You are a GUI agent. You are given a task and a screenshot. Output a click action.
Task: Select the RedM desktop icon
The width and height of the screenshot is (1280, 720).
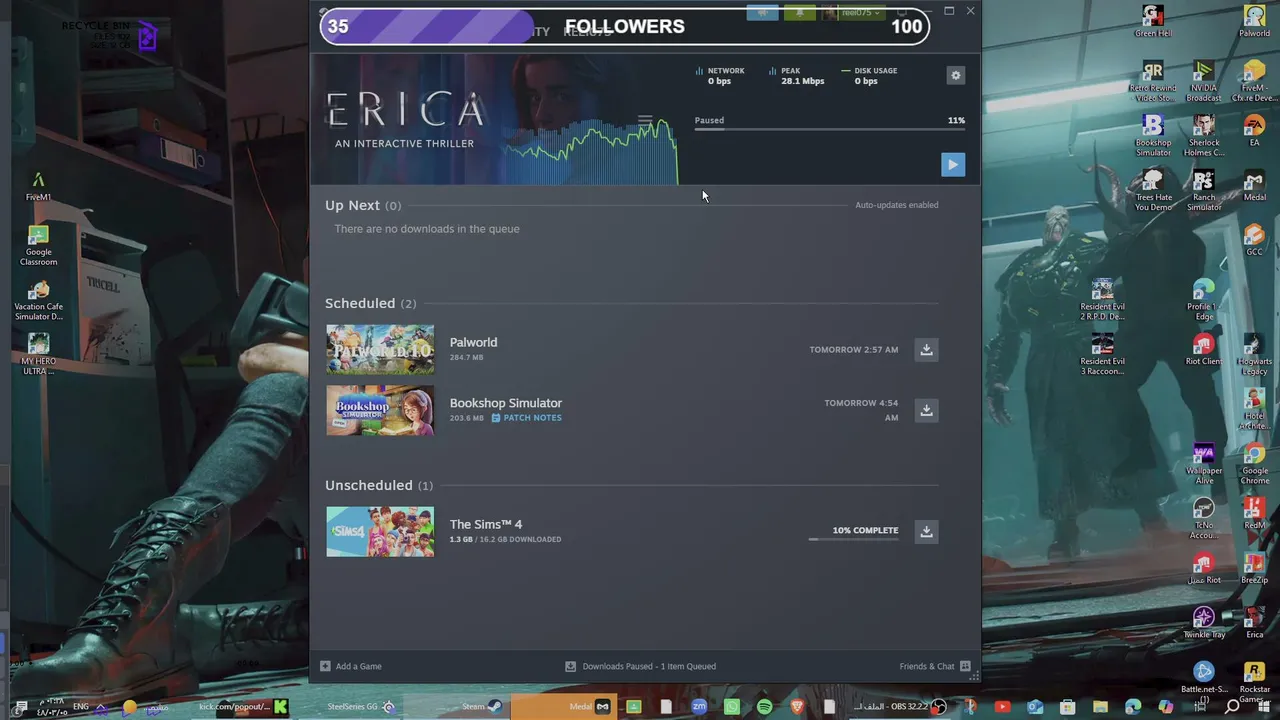[1254, 514]
